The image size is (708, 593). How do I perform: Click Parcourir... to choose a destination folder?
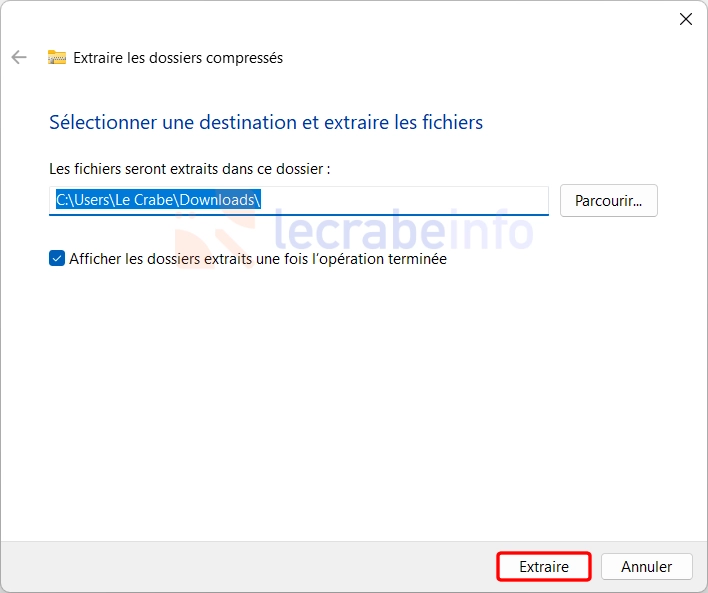point(609,201)
